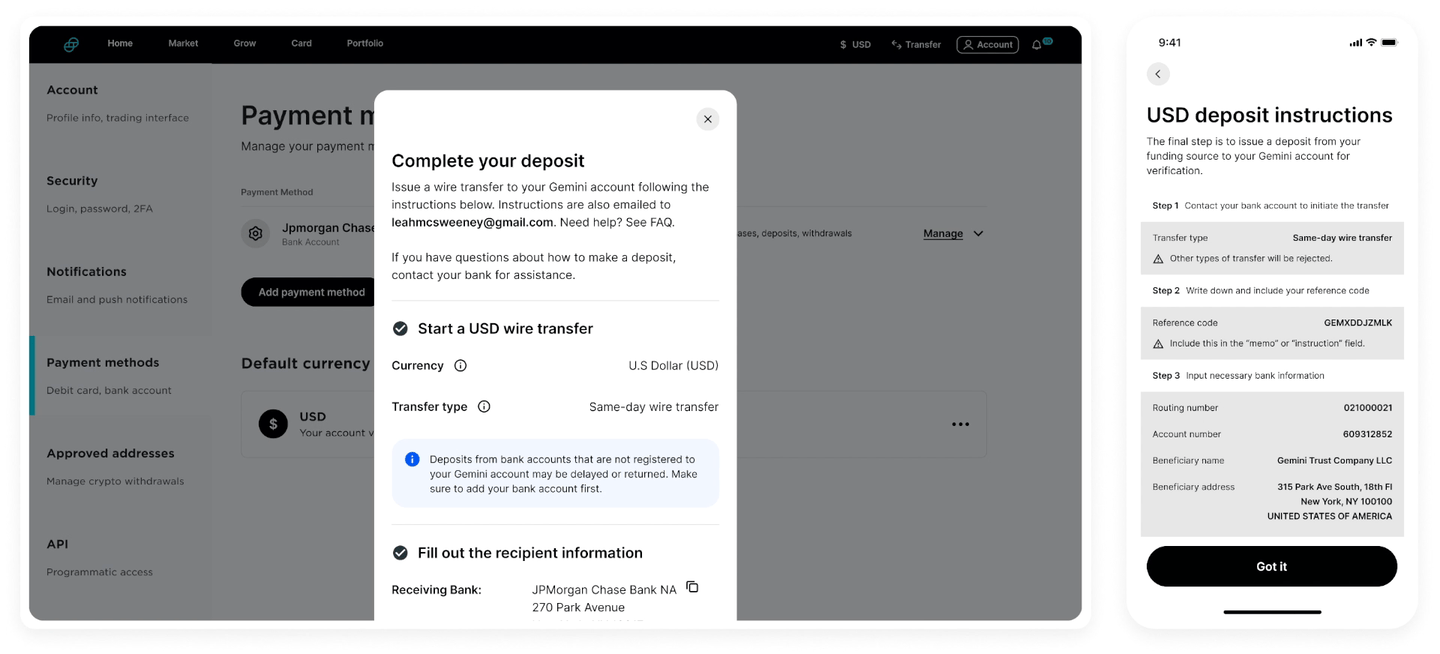
Task: Open the three-dot menu for USD currency
Action: tap(961, 424)
